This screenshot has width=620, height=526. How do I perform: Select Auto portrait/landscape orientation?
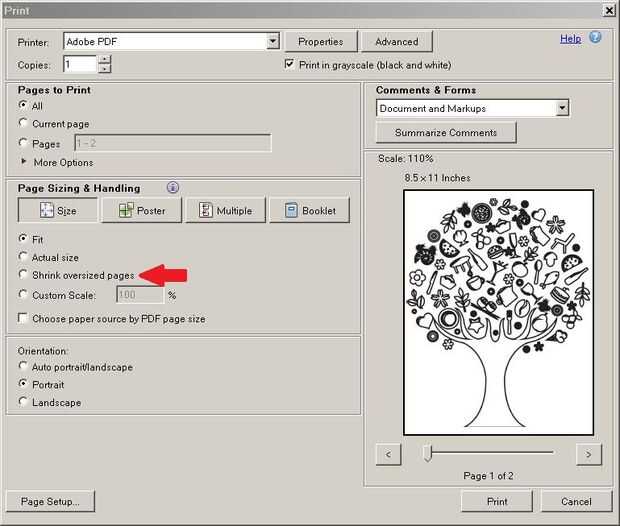tap(23, 366)
